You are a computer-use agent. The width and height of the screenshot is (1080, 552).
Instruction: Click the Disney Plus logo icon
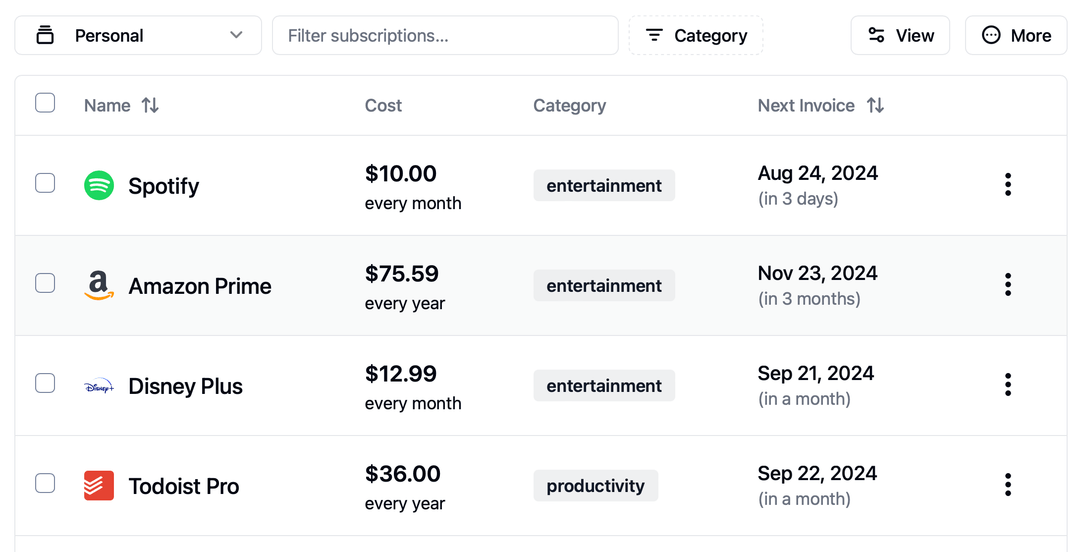coord(99,386)
